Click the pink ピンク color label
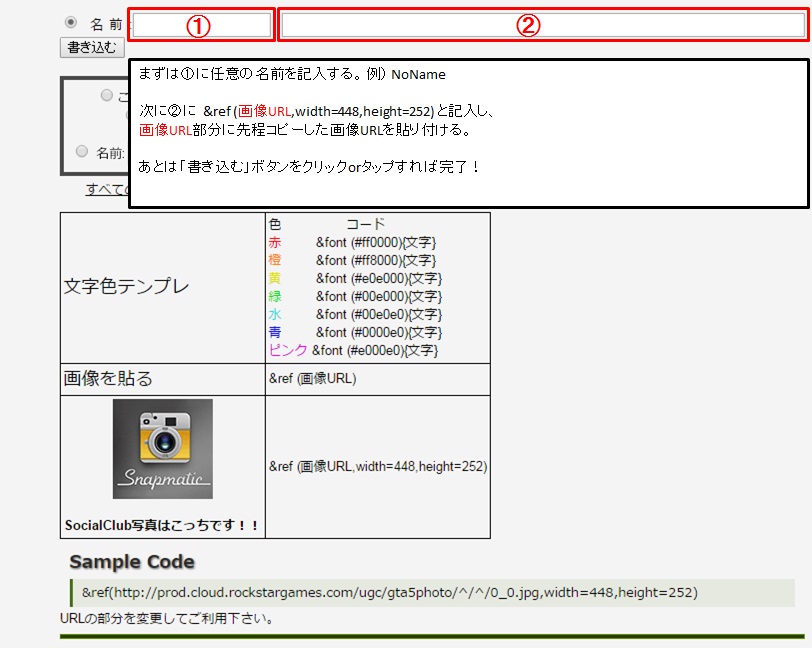This screenshot has width=812, height=648. point(288,350)
